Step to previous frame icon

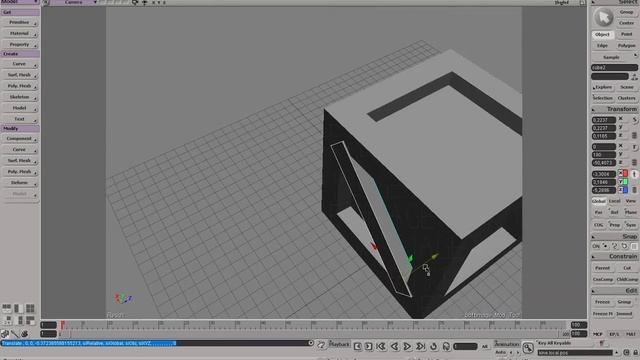click(358, 347)
